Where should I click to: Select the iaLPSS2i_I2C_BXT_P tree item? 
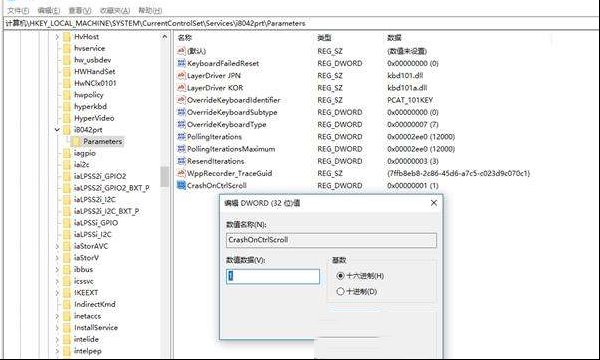tap(106, 211)
